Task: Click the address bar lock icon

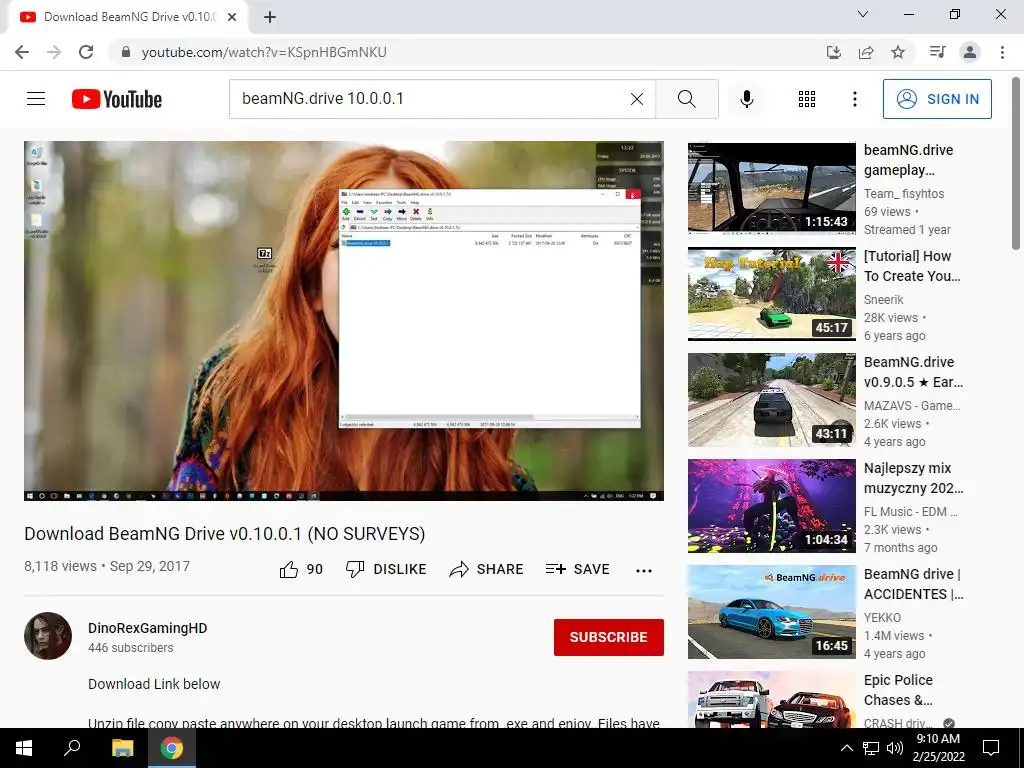Action: [126, 52]
